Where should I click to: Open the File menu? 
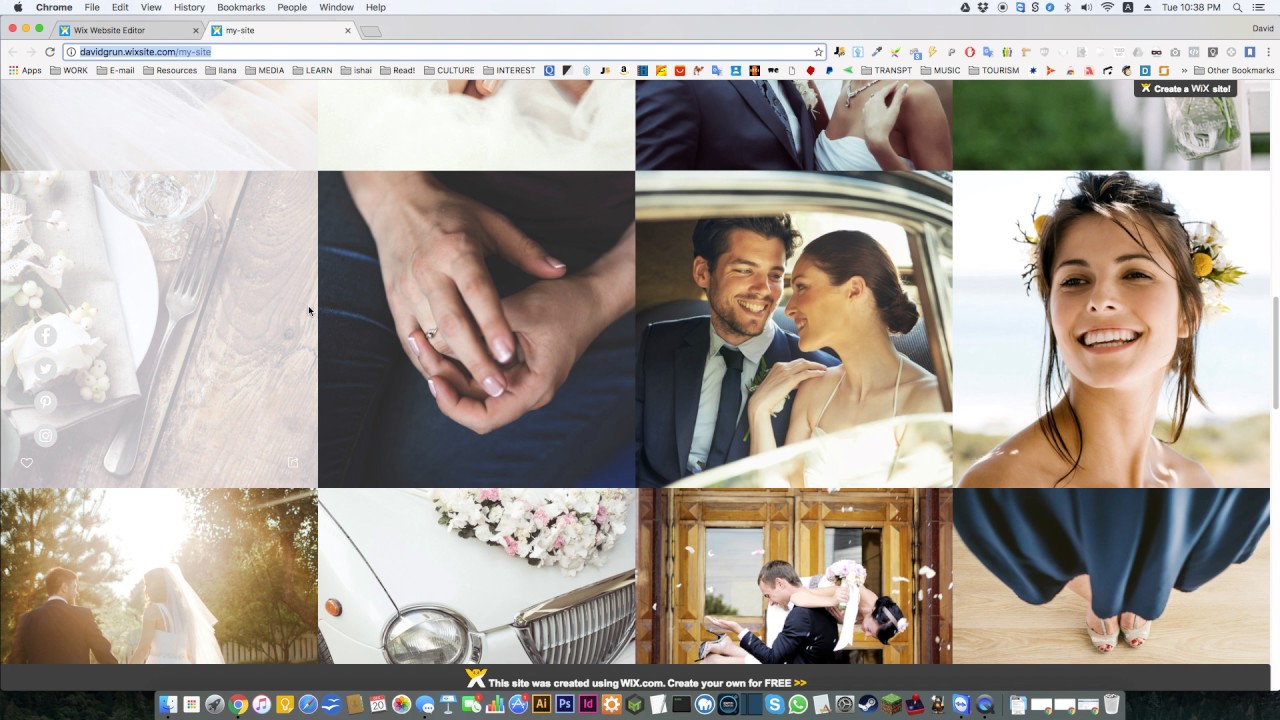(92, 7)
